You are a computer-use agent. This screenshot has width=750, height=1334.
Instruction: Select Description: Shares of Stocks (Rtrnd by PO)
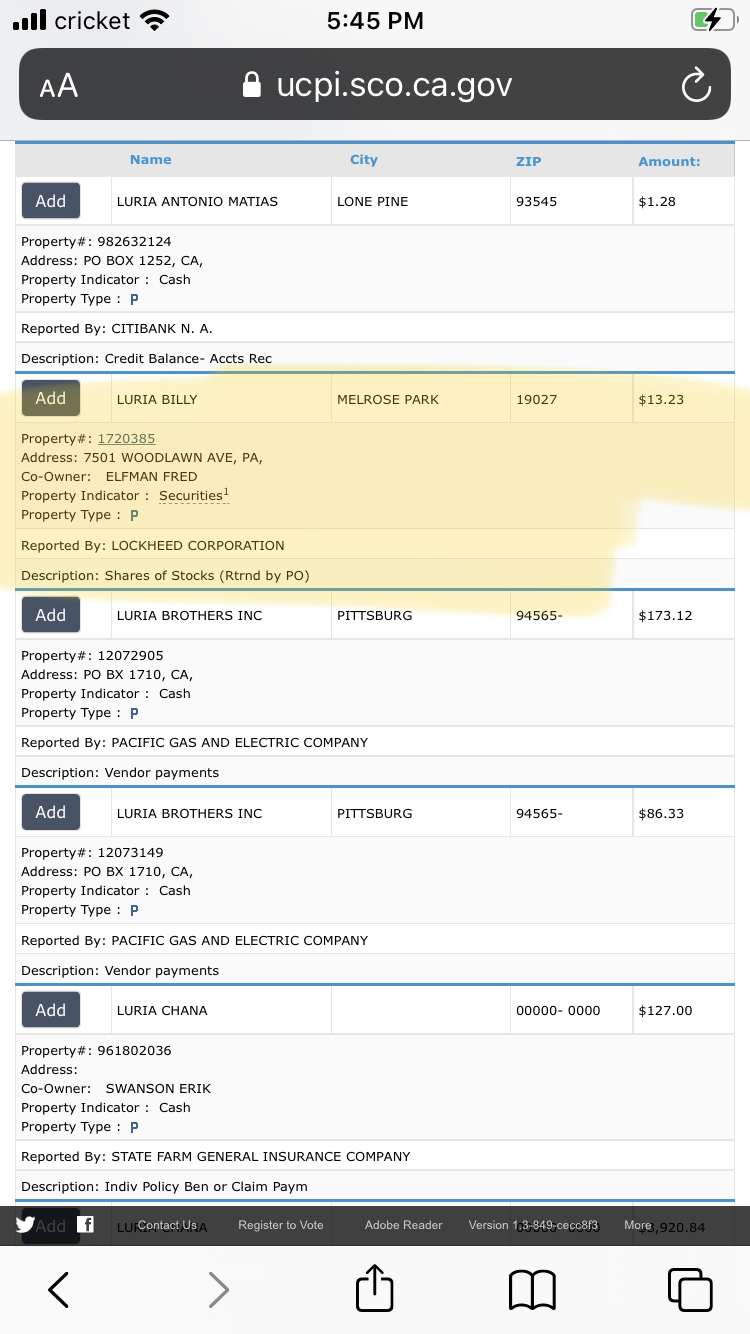[165, 576]
